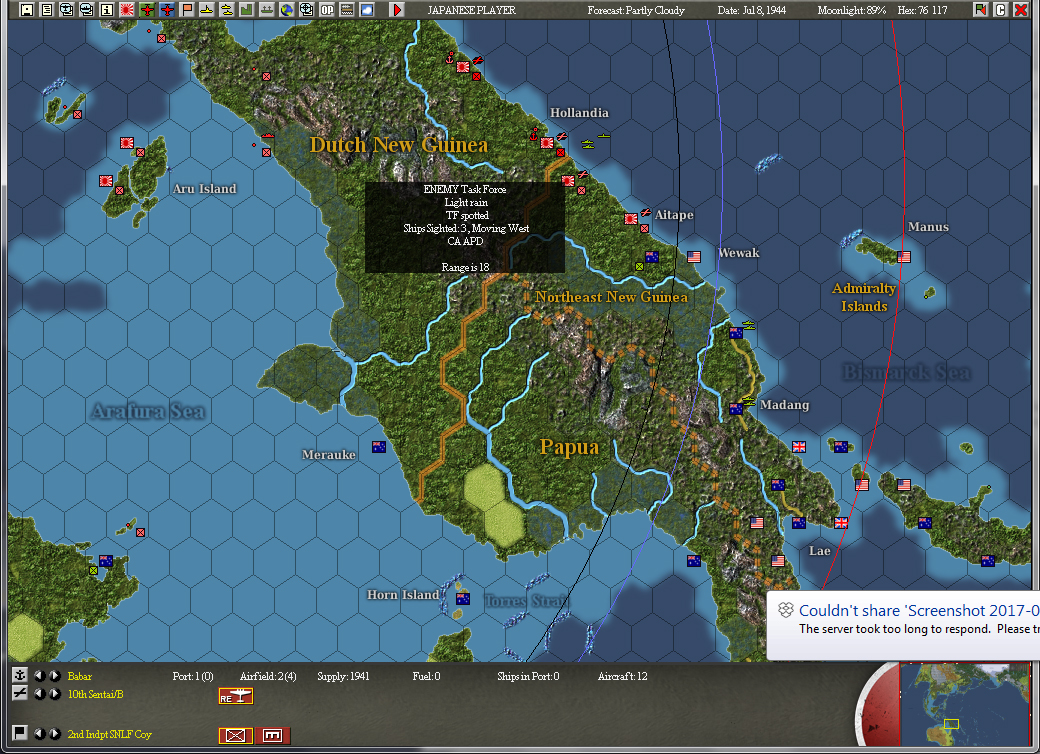Open the OP operations report icon

pos(326,9)
